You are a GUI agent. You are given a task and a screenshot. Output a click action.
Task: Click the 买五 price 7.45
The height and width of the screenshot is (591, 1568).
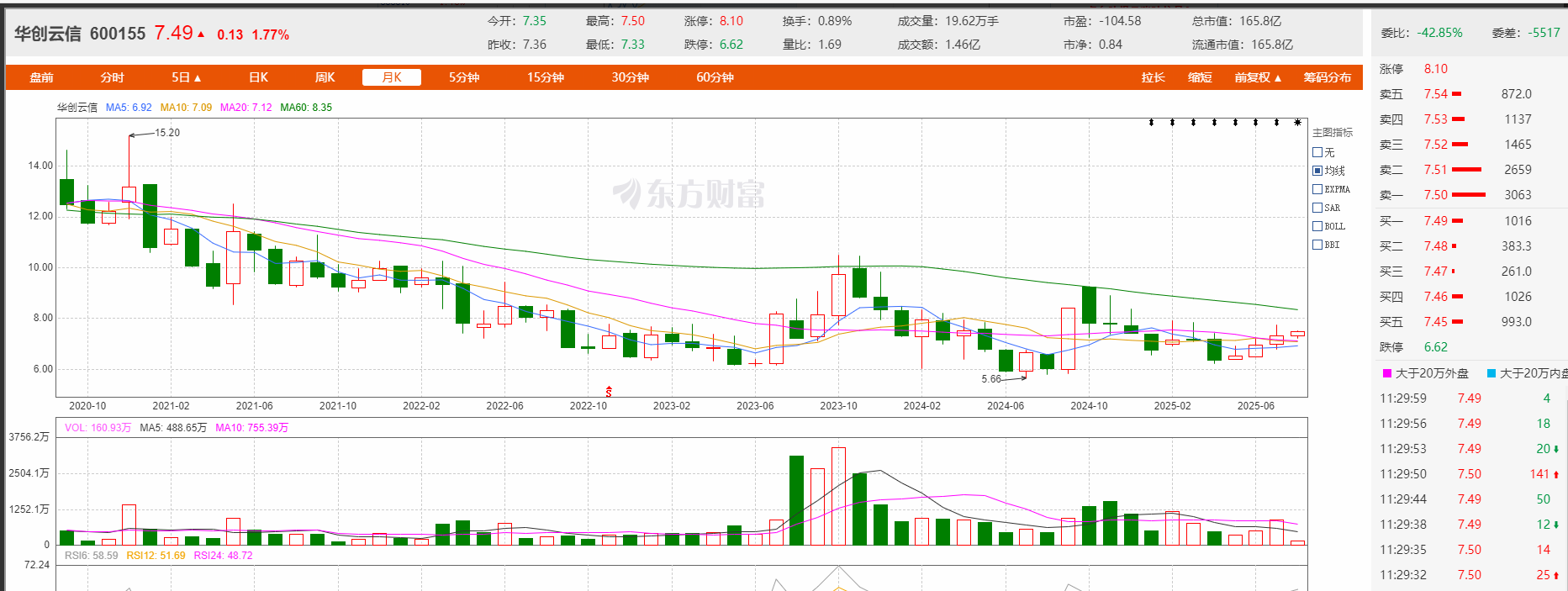pyautogui.click(x=1435, y=322)
